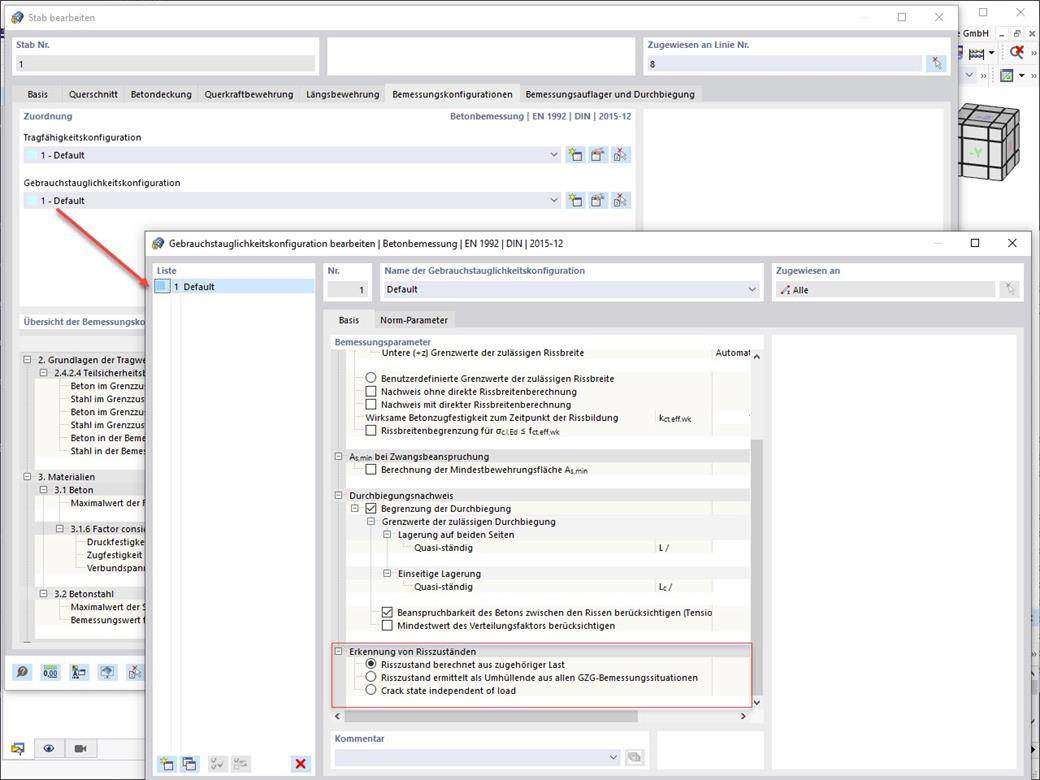The width and height of the screenshot is (1040, 780).
Task: Open Tragfähigkeitskonfiguration dropdown
Action: coord(554,155)
